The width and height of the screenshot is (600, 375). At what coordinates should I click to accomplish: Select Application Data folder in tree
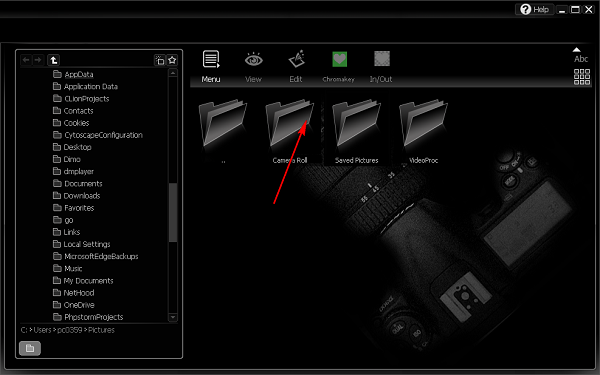tap(85, 86)
